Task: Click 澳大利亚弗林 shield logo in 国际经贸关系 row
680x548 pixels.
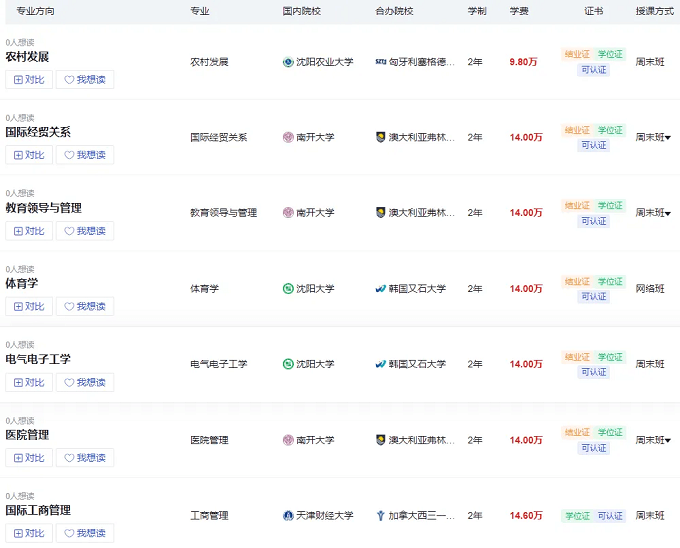Action: point(380,137)
